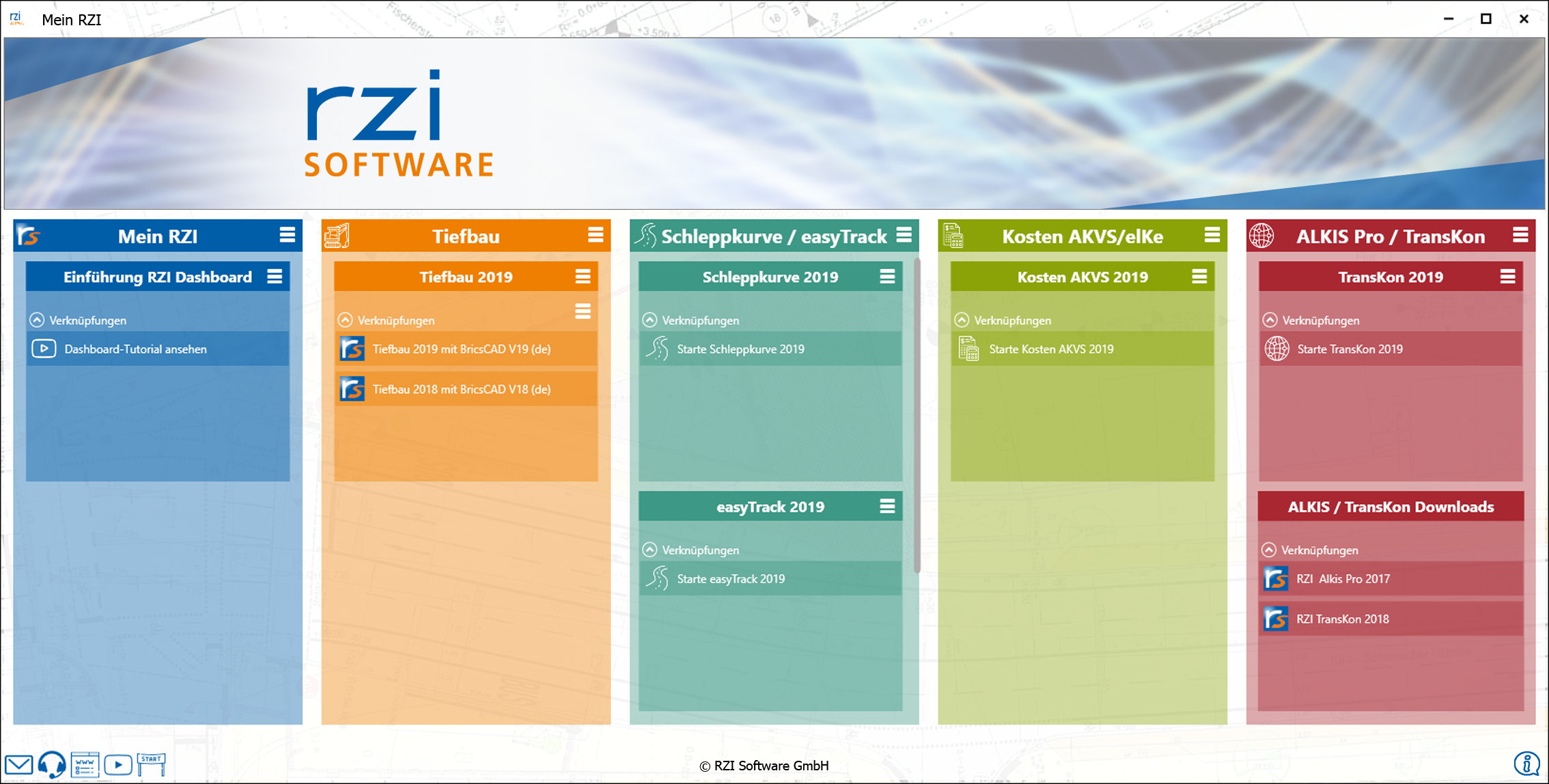
Task: Click the email envelope icon
Action: coord(18,764)
